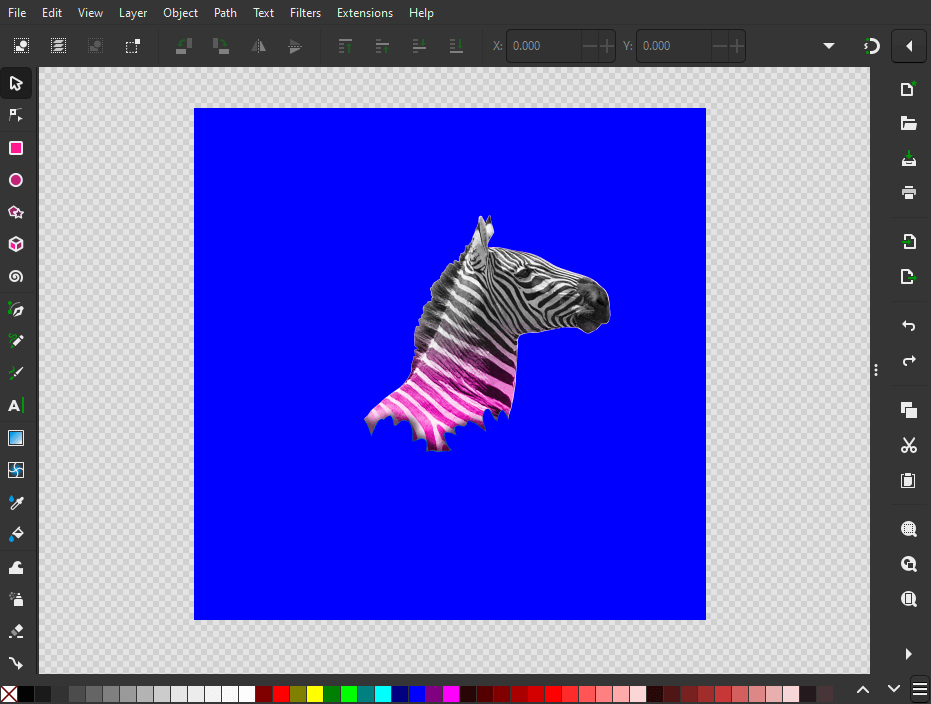Choose the Spiral tool
The height and width of the screenshot is (704, 931).
(16, 276)
